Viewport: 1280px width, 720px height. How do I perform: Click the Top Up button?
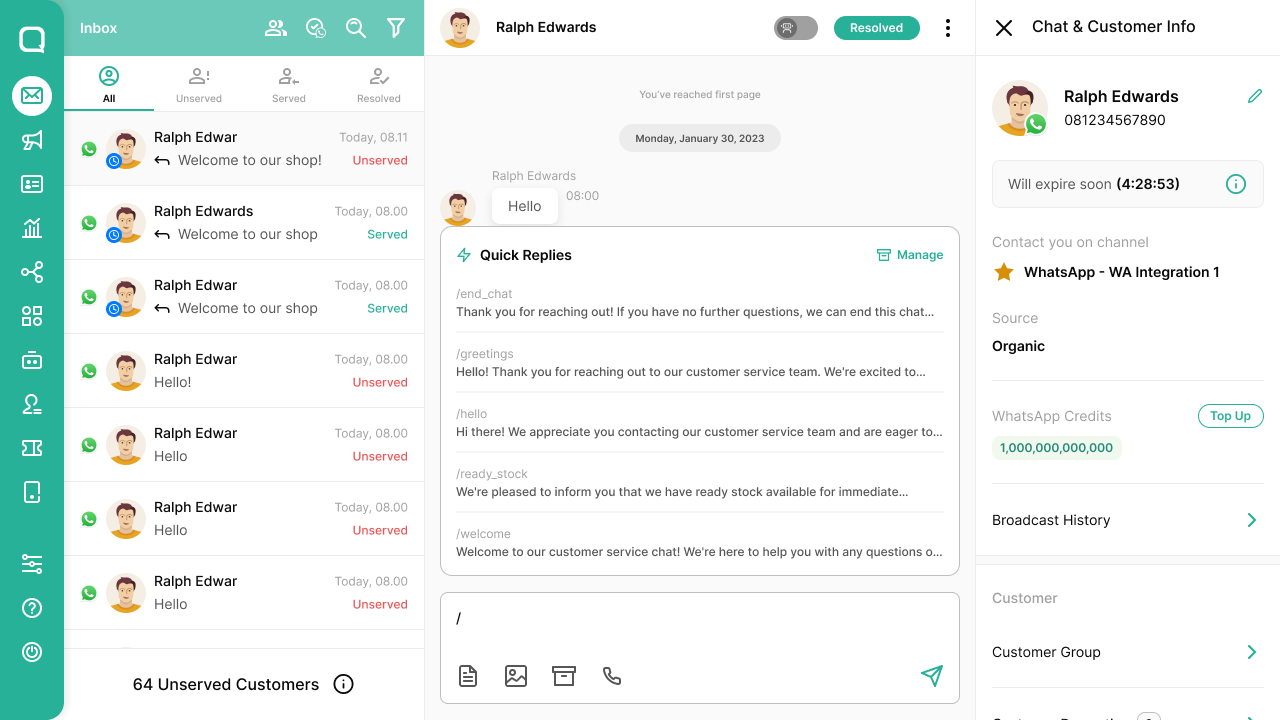pos(1230,416)
